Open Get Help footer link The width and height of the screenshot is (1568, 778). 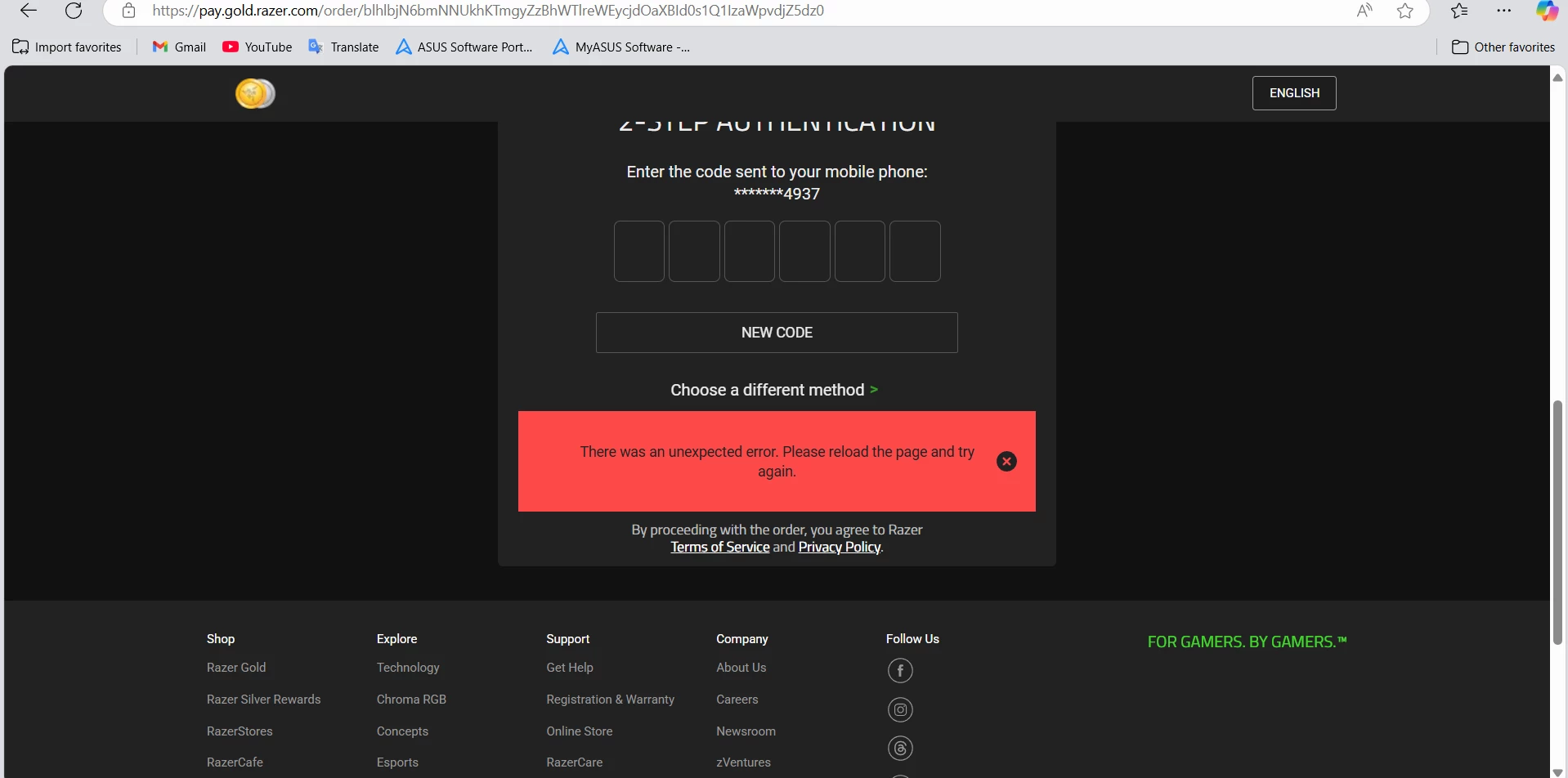coord(570,668)
